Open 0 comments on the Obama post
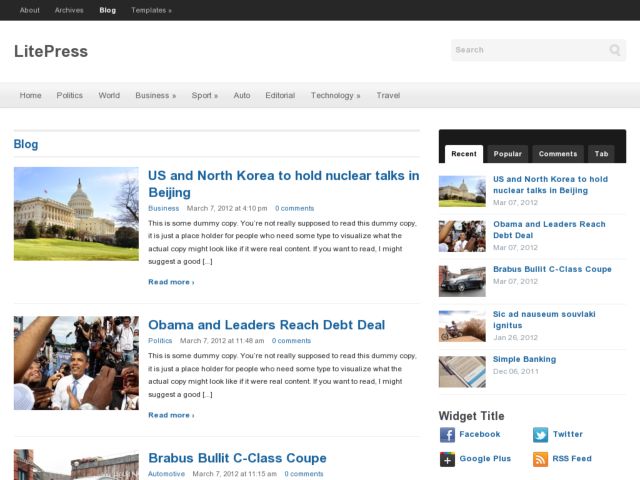This screenshot has width=640, height=480. [x=291, y=341]
